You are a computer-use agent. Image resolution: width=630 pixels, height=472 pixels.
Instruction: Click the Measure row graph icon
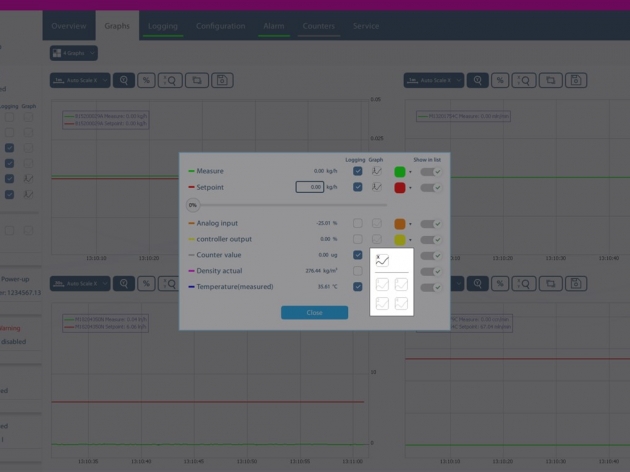pyautogui.click(x=377, y=171)
